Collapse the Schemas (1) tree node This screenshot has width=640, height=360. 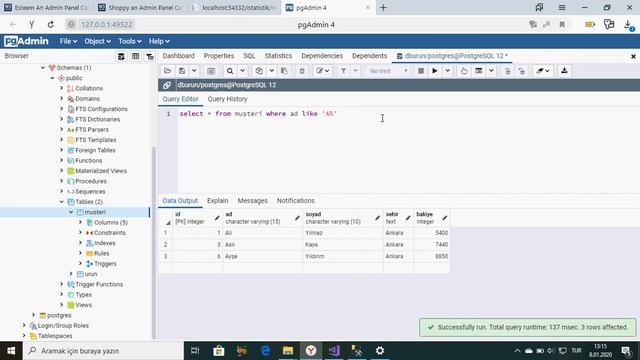pyautogui.click(x=43, y=68)
